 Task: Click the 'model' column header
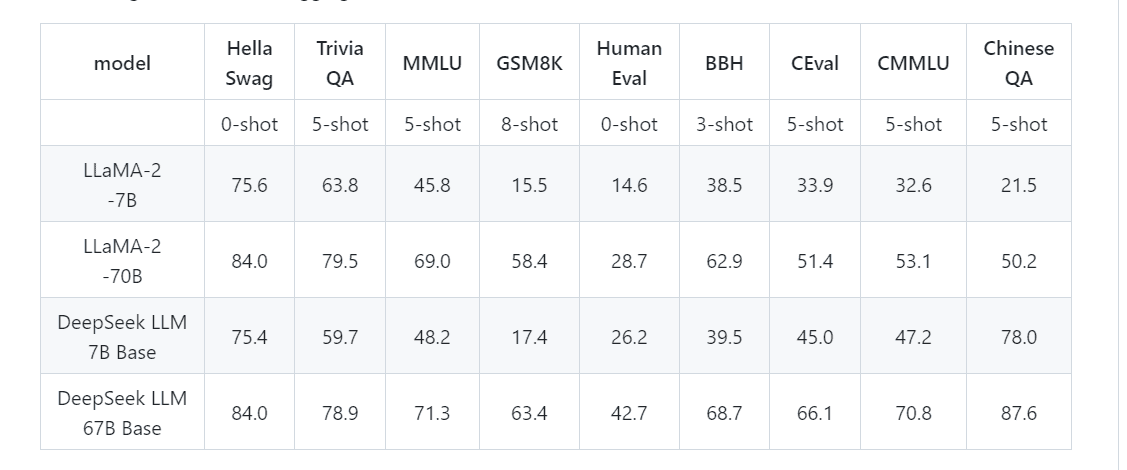click(122, 63)
